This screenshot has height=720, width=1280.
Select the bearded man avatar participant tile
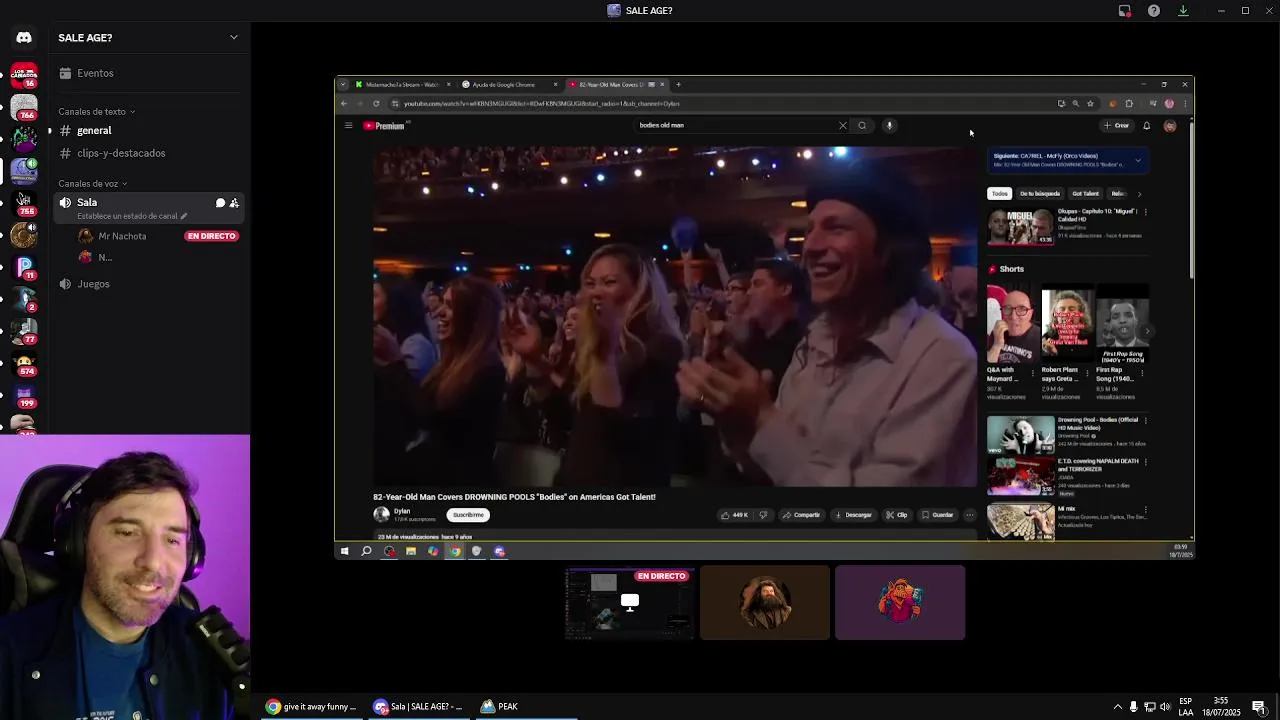[765, 603]
